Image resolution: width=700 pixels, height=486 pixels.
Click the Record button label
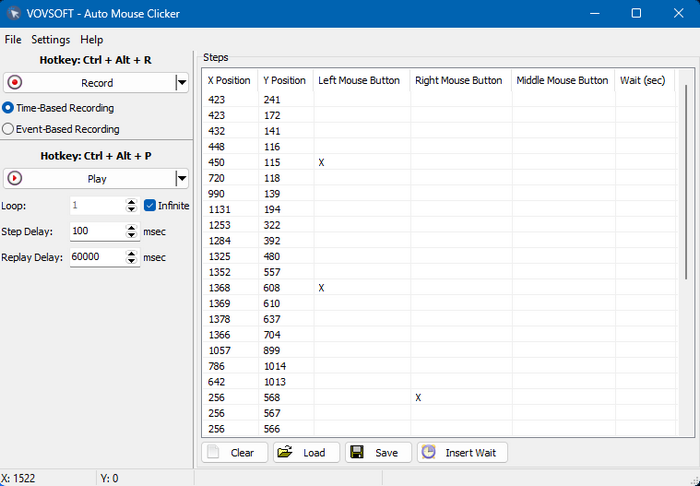97,83
